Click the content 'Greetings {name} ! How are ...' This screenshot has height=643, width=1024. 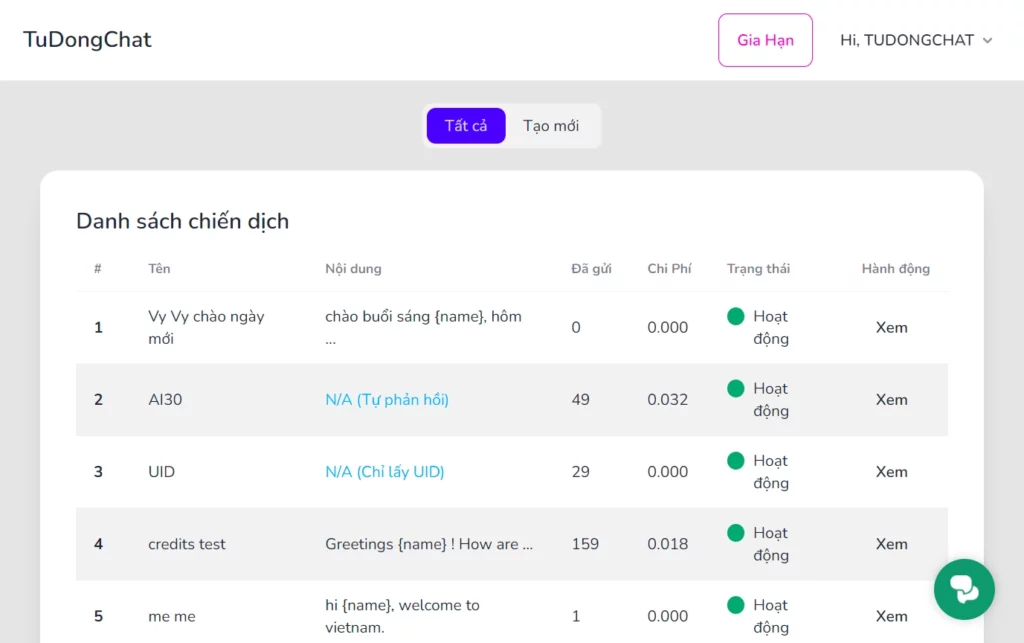pos(429,544)
